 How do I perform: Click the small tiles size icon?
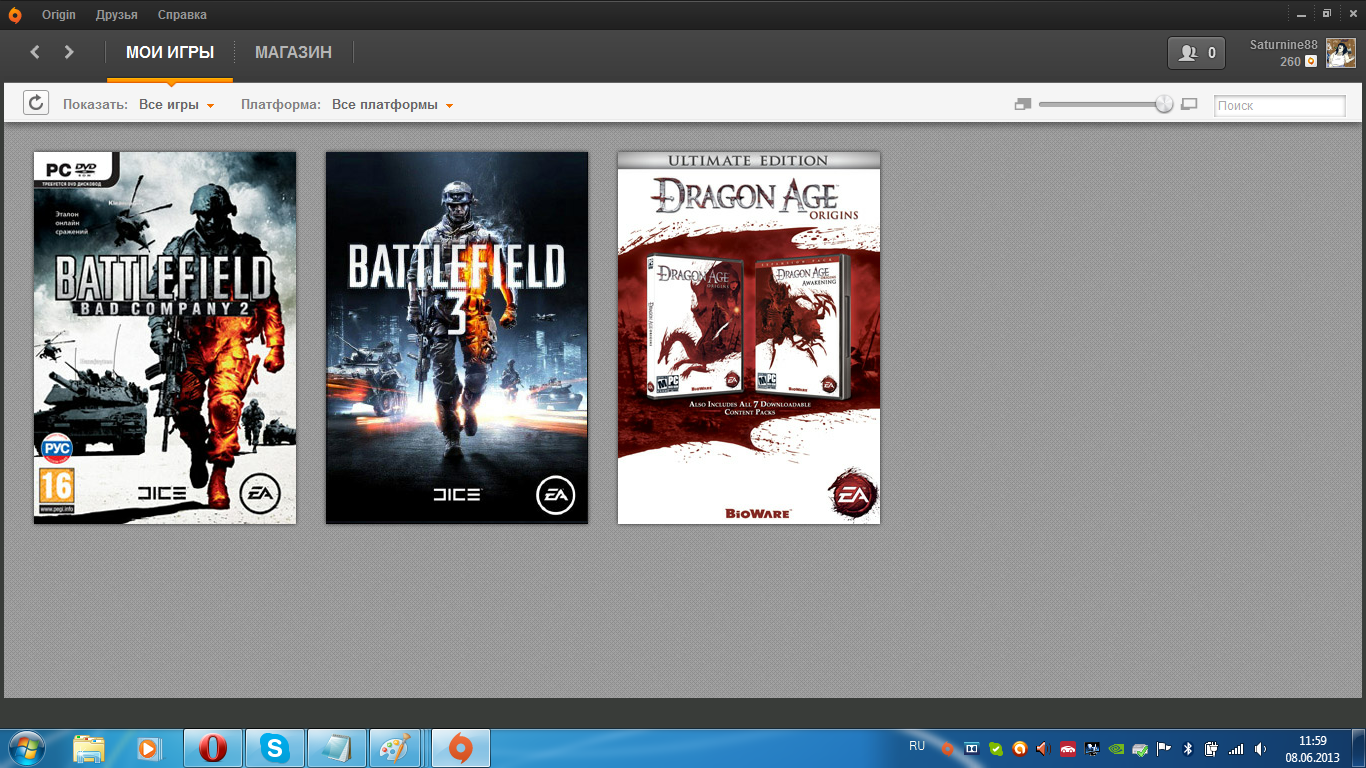tap(1022, 104)
